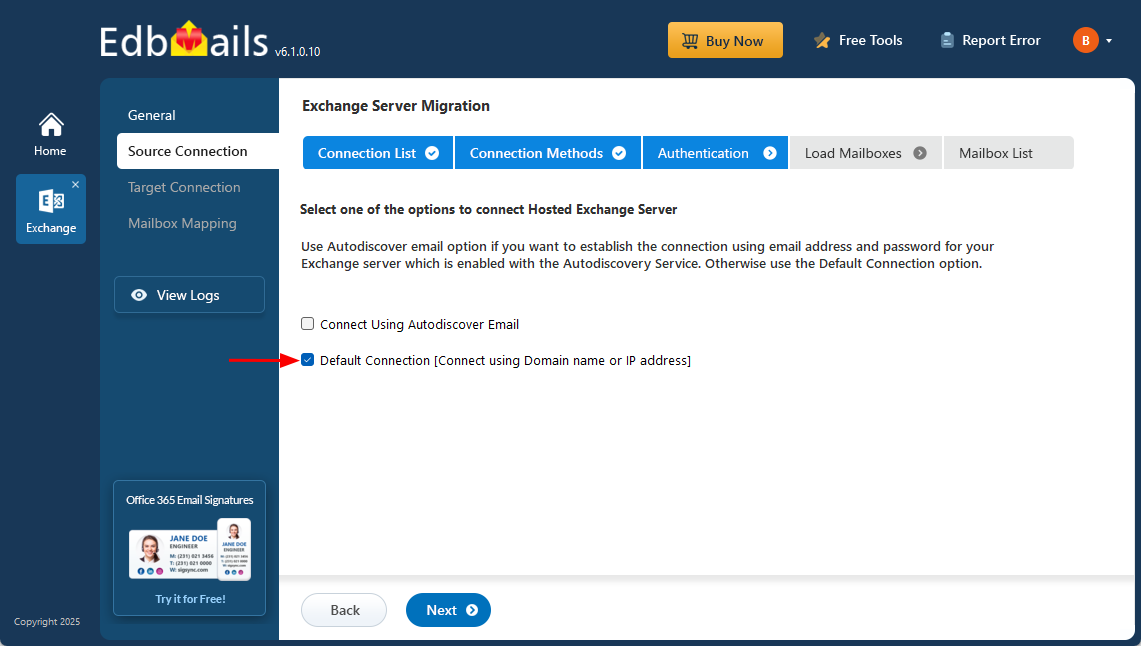This screenshot has width=1141, height=646.
Task: Click the Copyright 2025 text
Action: 47,621
